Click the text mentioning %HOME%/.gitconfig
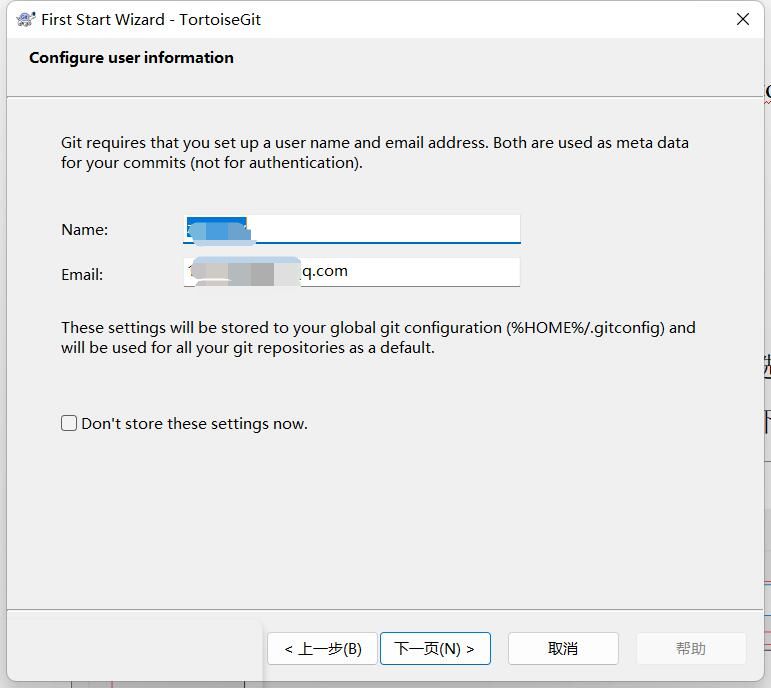The height and width of the screenshot is (688, 771). (378, 337)
